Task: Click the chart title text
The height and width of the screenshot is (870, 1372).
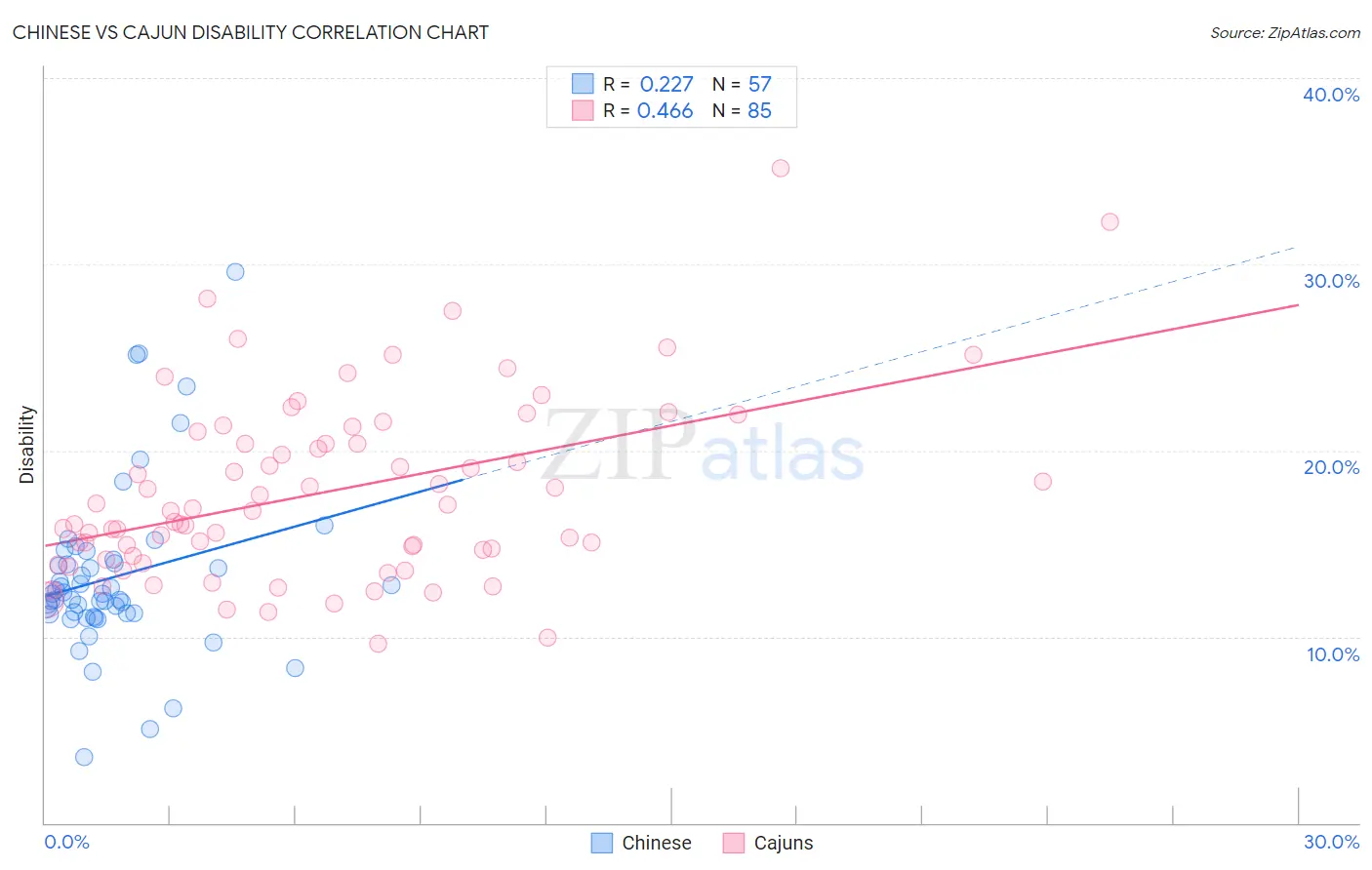Action: point(251,32)
